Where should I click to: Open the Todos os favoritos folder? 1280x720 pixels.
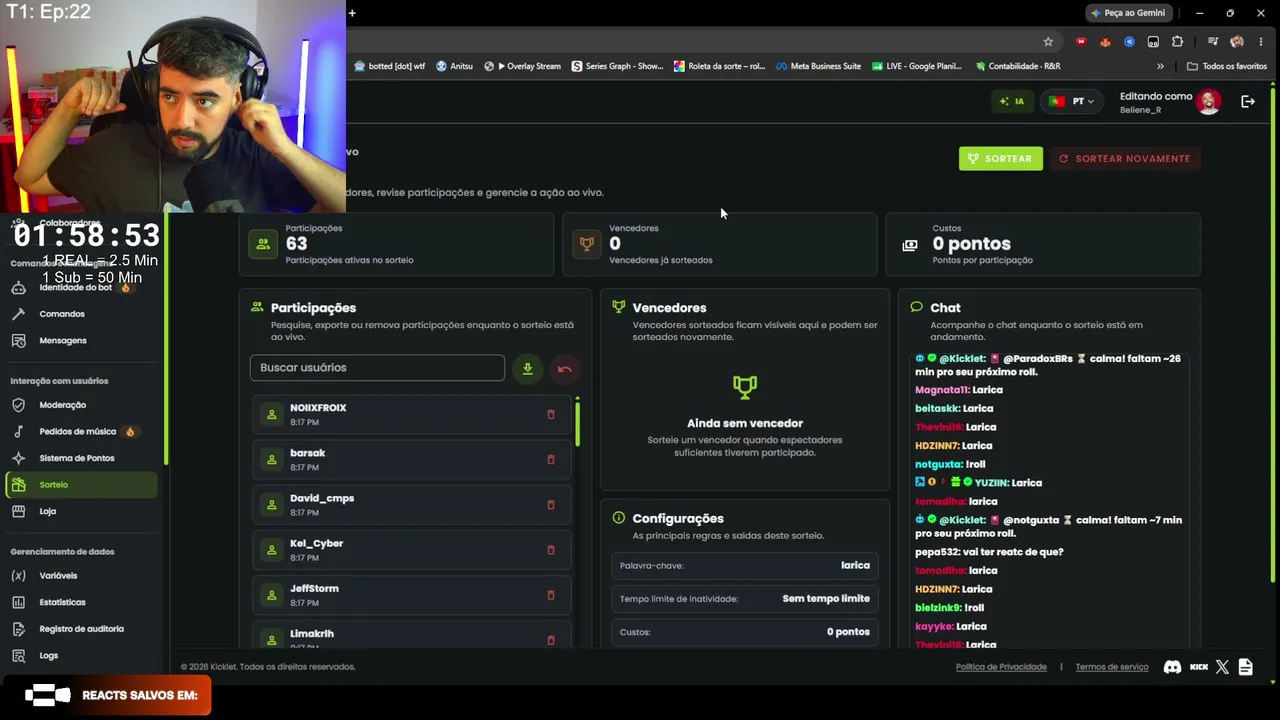point(1227,66)
